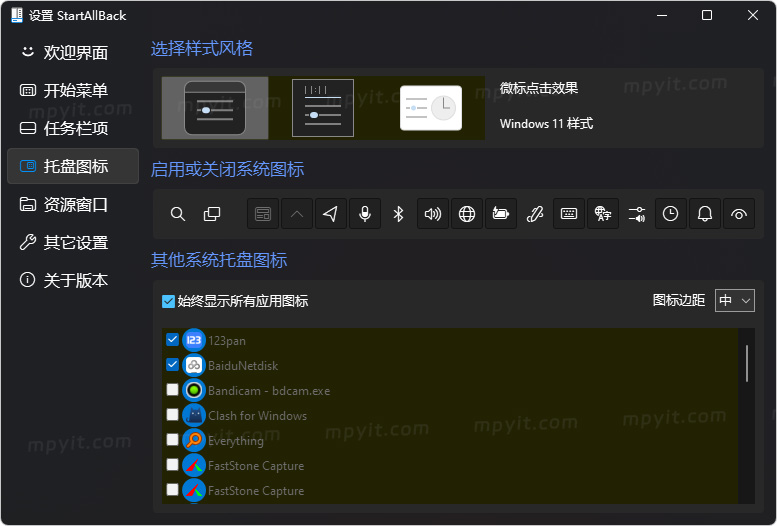
Task: Check the first FastStone Capture checkbox
Action: pos(172,464)
